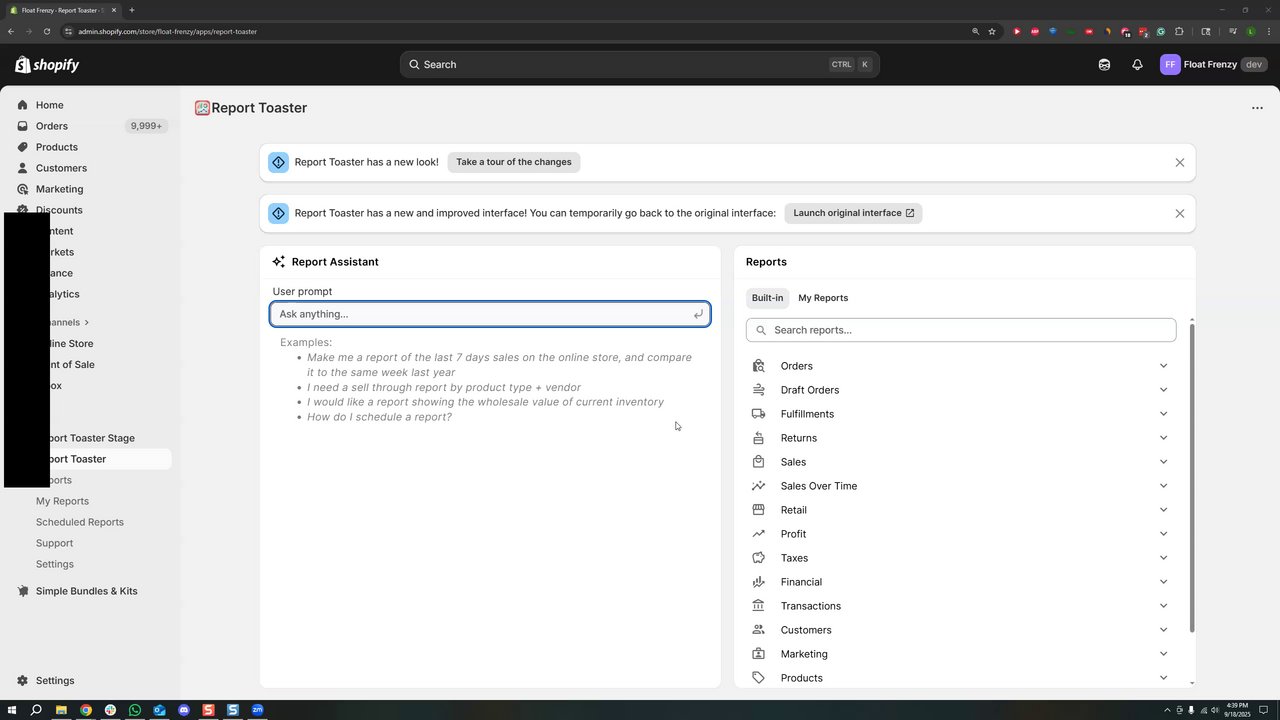Click the Simple Bundles & Kits app icon

coord(23,591)
